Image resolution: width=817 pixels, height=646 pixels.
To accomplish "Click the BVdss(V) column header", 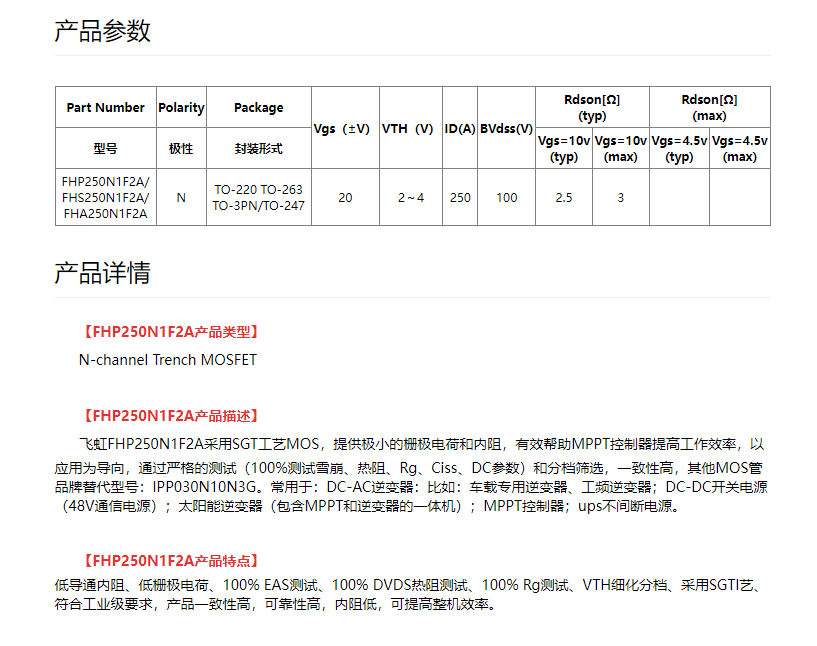I will pos(506,128).
